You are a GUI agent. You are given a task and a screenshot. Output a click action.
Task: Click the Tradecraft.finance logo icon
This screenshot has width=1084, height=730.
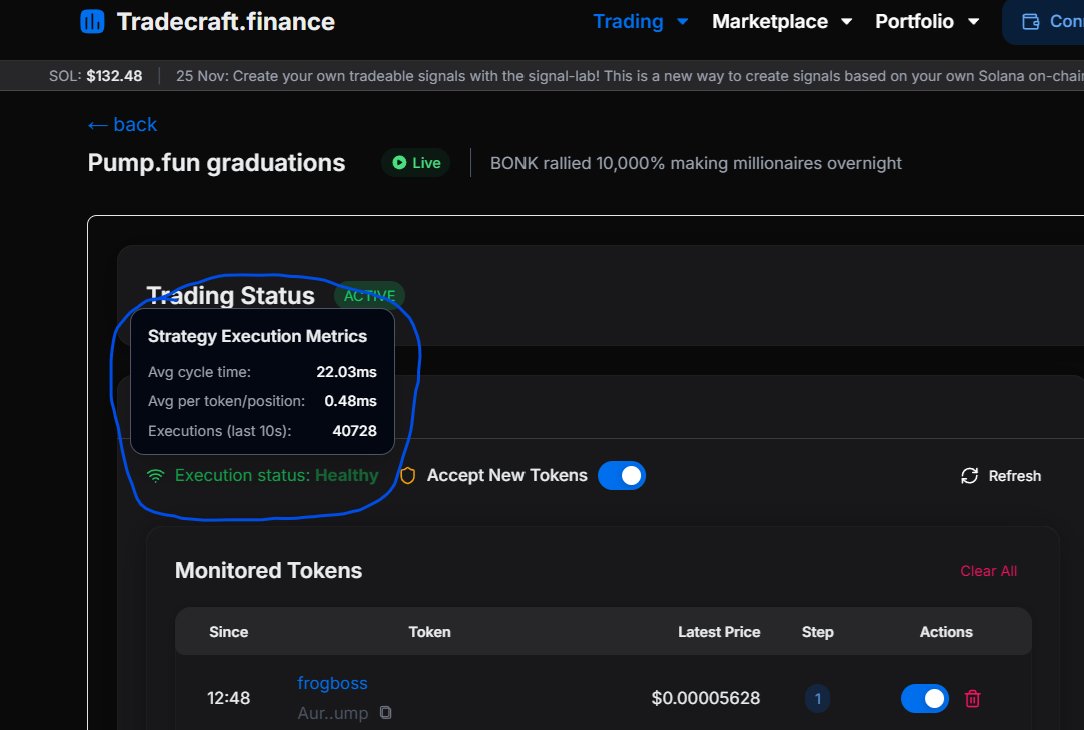click(x=92, y=21)
